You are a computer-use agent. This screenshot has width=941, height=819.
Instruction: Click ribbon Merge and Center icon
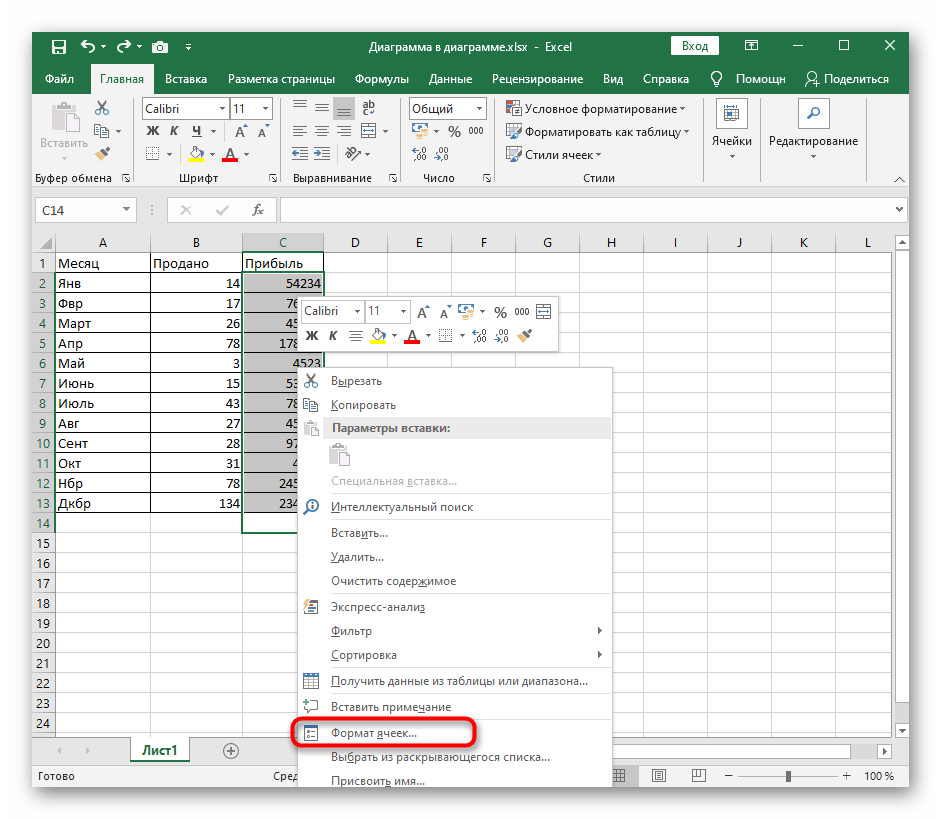coord(368,131)
